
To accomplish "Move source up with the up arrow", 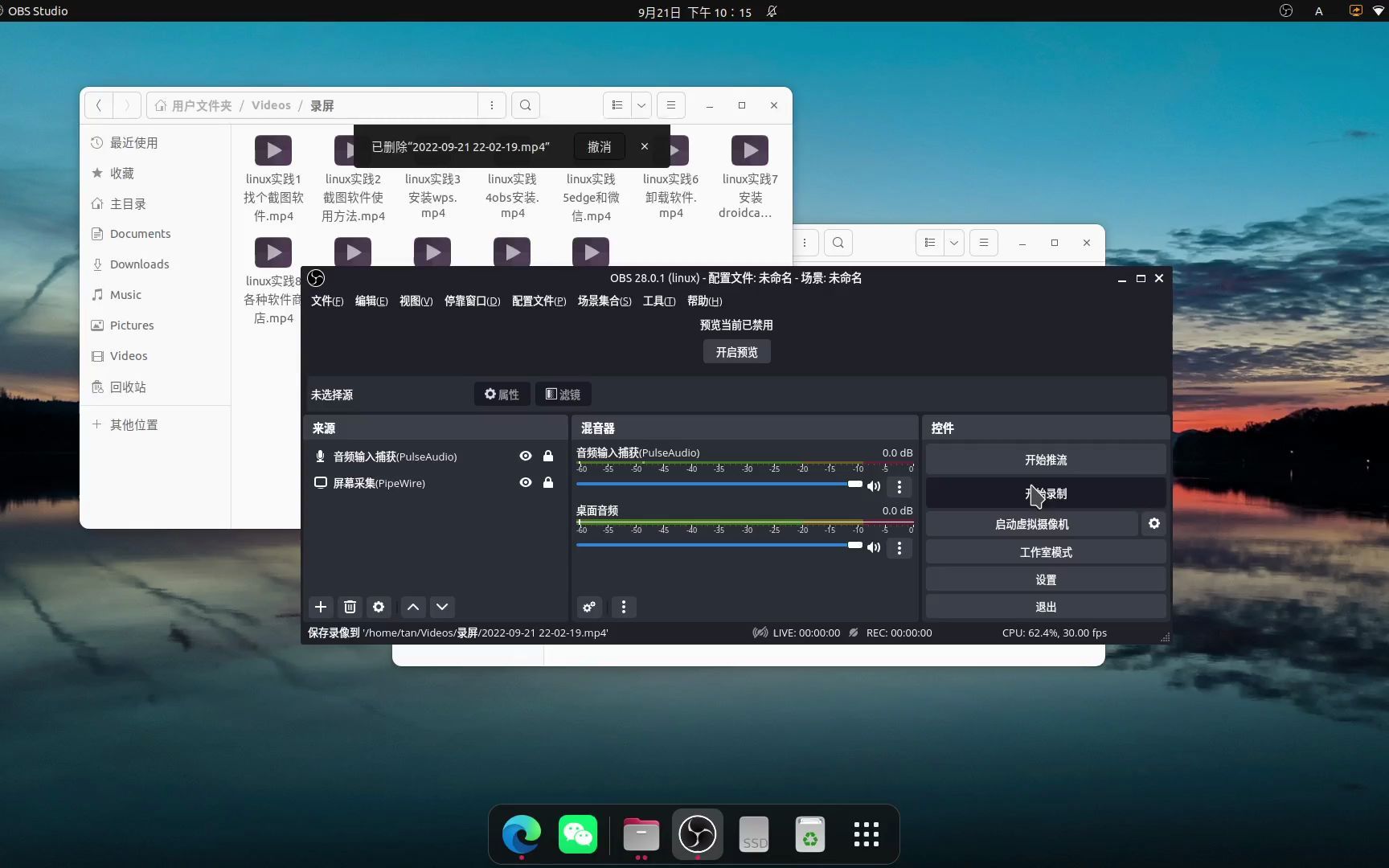I will click(x=413, y=607).
